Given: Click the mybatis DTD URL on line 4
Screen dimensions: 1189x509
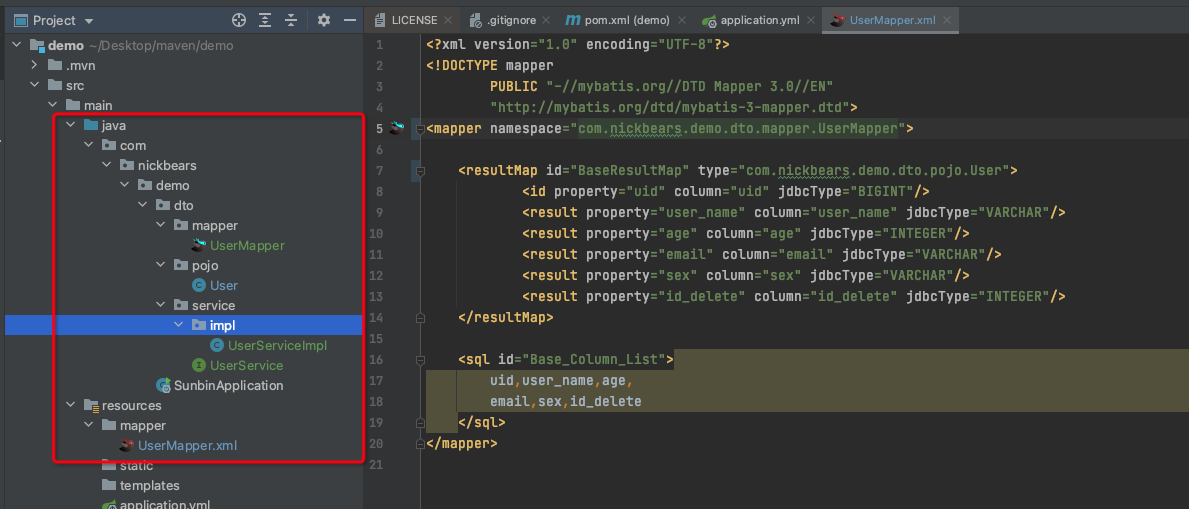Looking at the screenshot, I should click(670, 108).
